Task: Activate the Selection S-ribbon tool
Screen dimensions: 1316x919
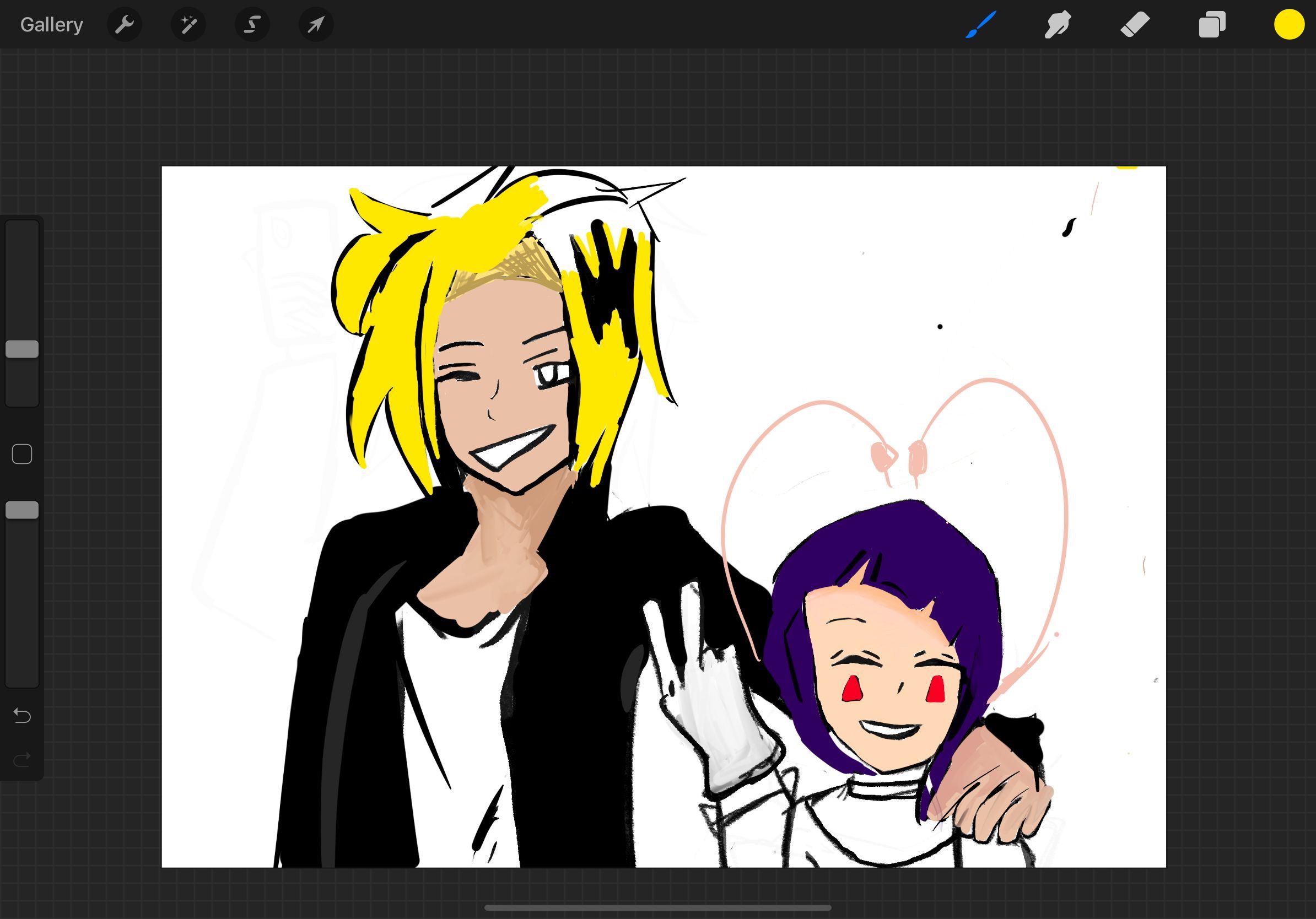Action: [x=252, y=25]
